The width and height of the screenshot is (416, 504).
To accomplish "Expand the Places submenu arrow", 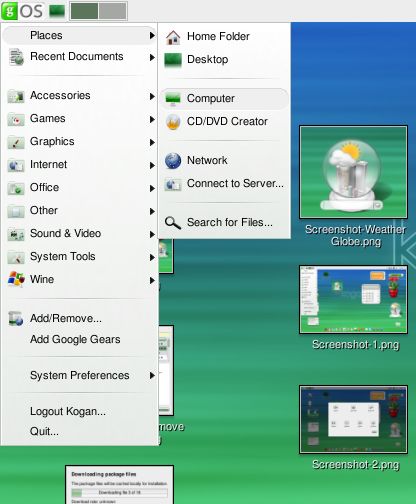I will pos(152,35).
